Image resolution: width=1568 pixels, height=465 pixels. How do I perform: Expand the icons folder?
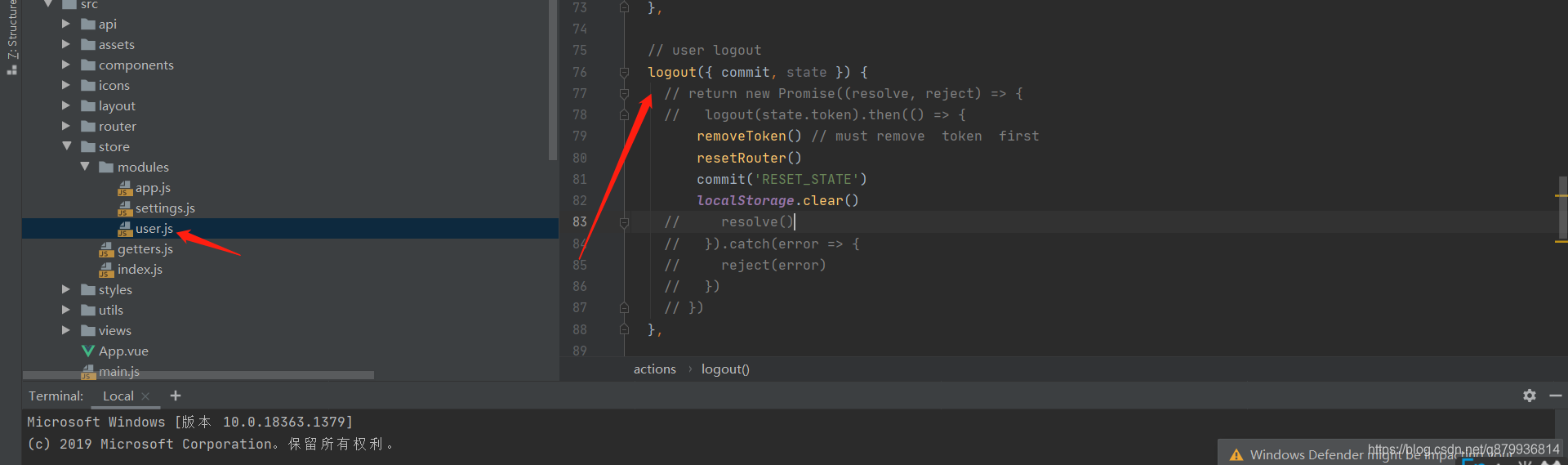coord(66,85)
